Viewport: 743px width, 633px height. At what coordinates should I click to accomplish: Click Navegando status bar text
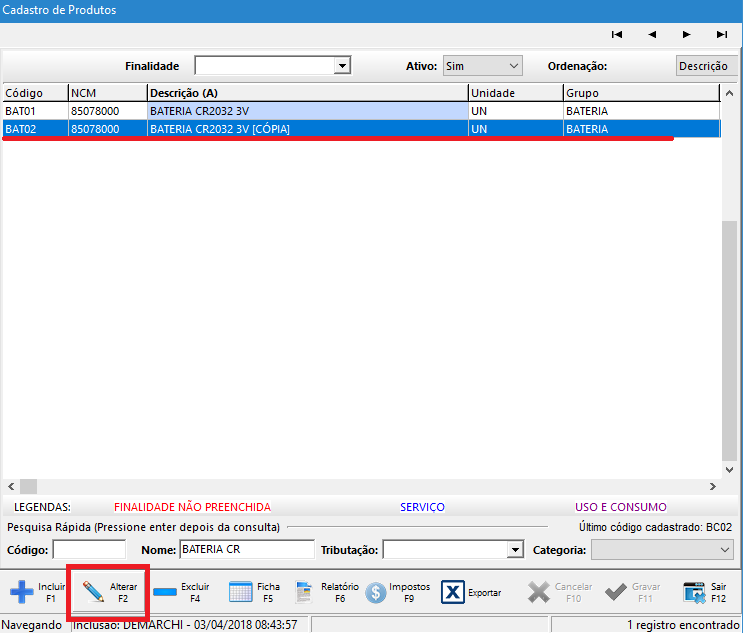(32, 625)
